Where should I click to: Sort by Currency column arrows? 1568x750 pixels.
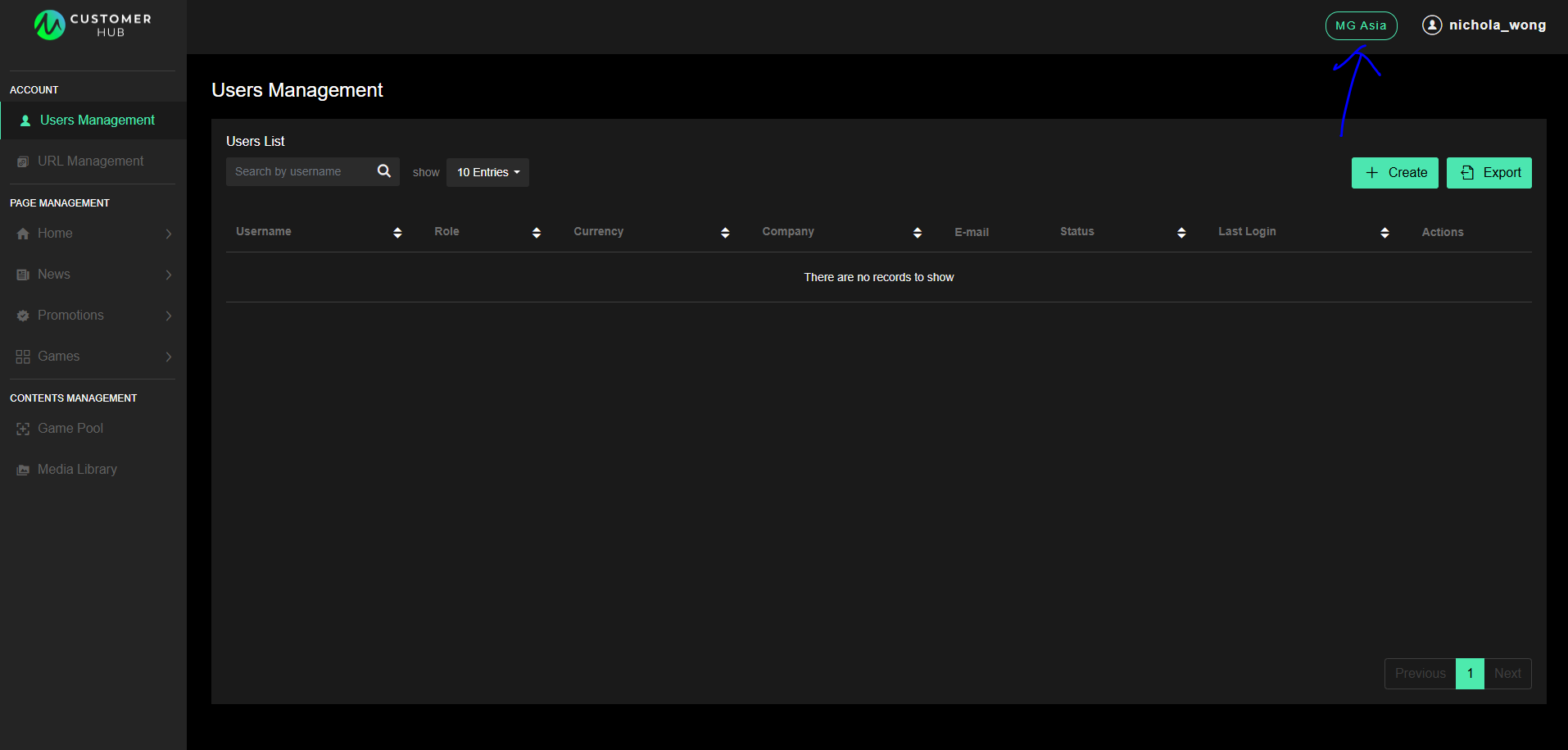pos(725,233)
